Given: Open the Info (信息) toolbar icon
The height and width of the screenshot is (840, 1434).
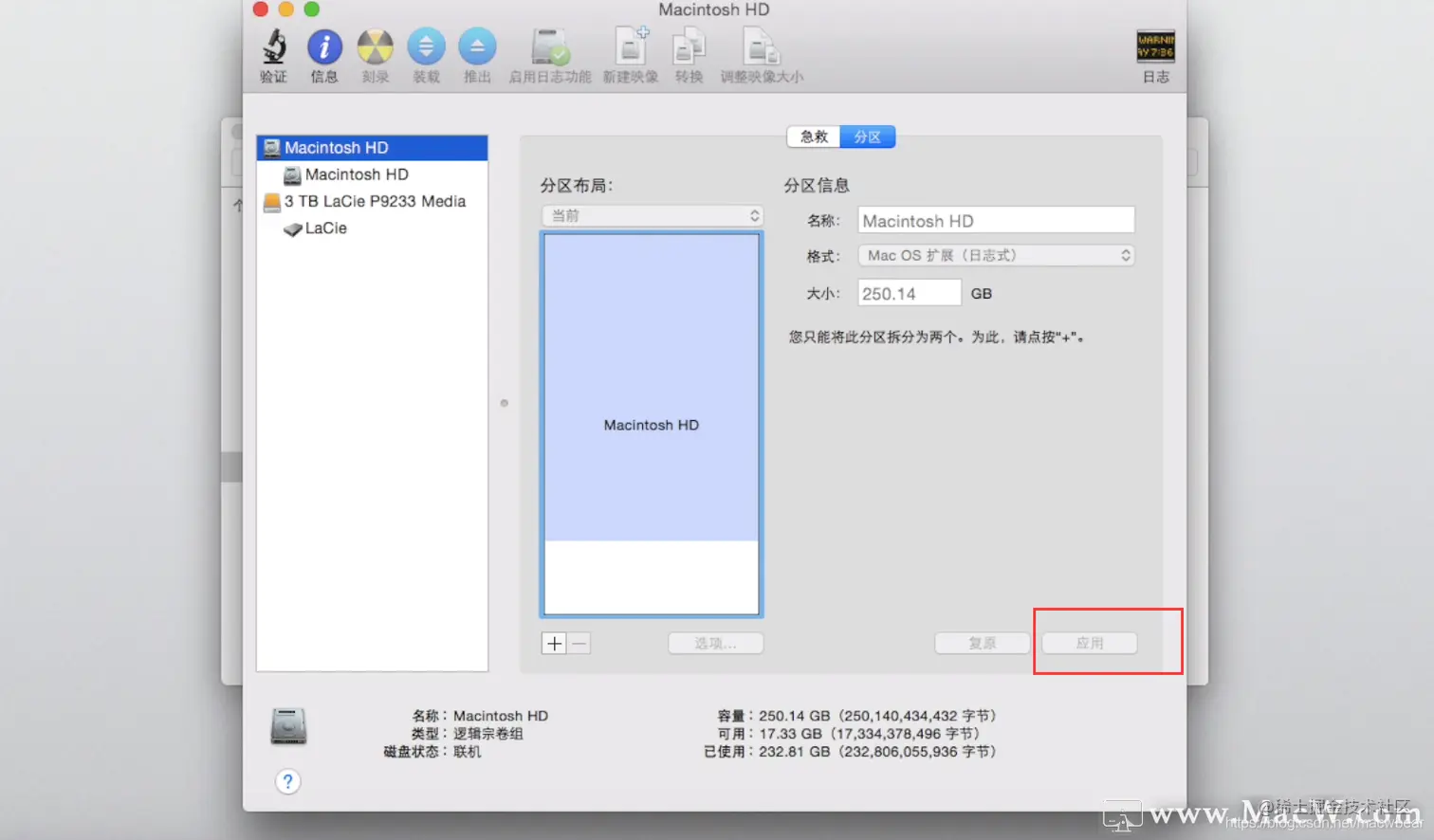Looking at the screenshot, I should 324,46.
